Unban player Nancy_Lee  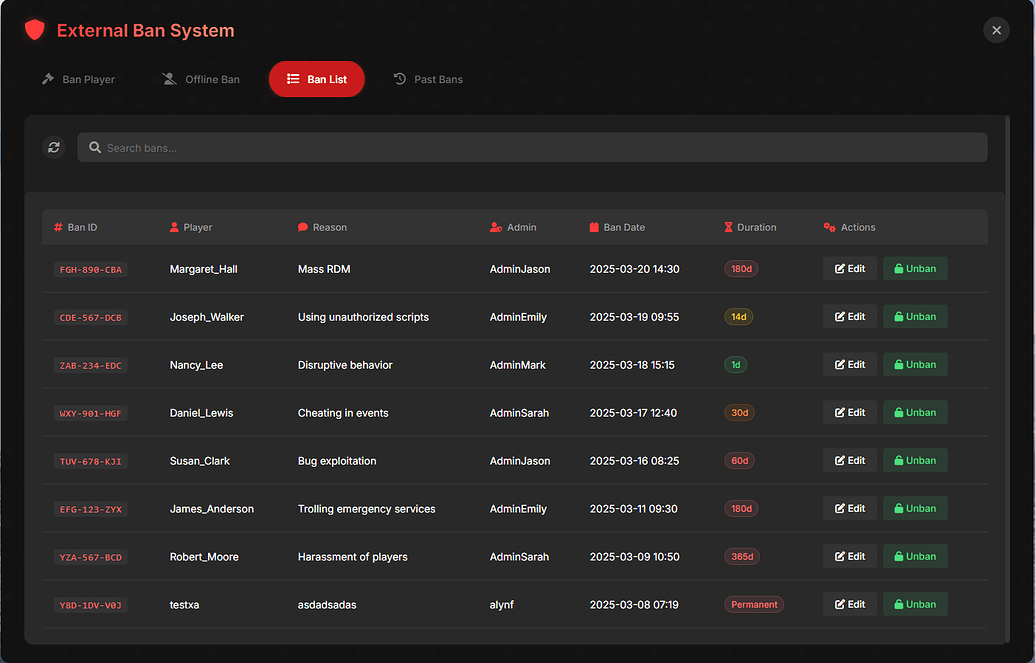(x=914, y=364)
